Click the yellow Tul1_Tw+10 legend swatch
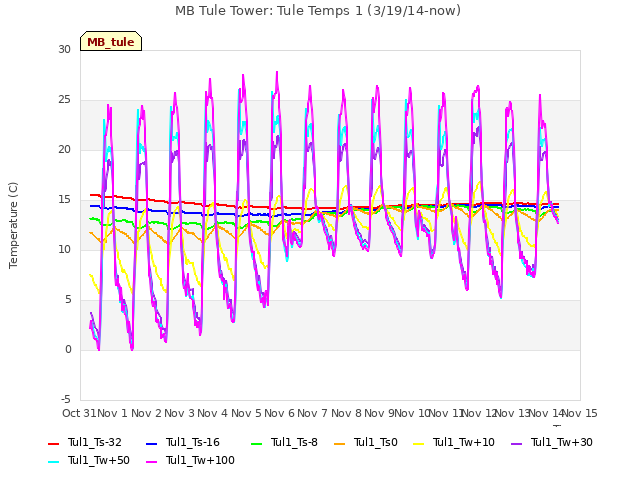 pos(419,443)
